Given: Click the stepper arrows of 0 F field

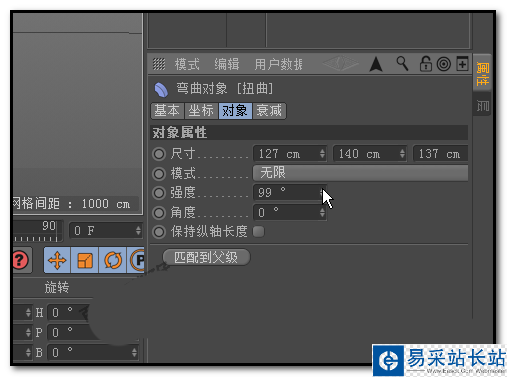Looking at the screenshot, I should (x=138, y=231).
